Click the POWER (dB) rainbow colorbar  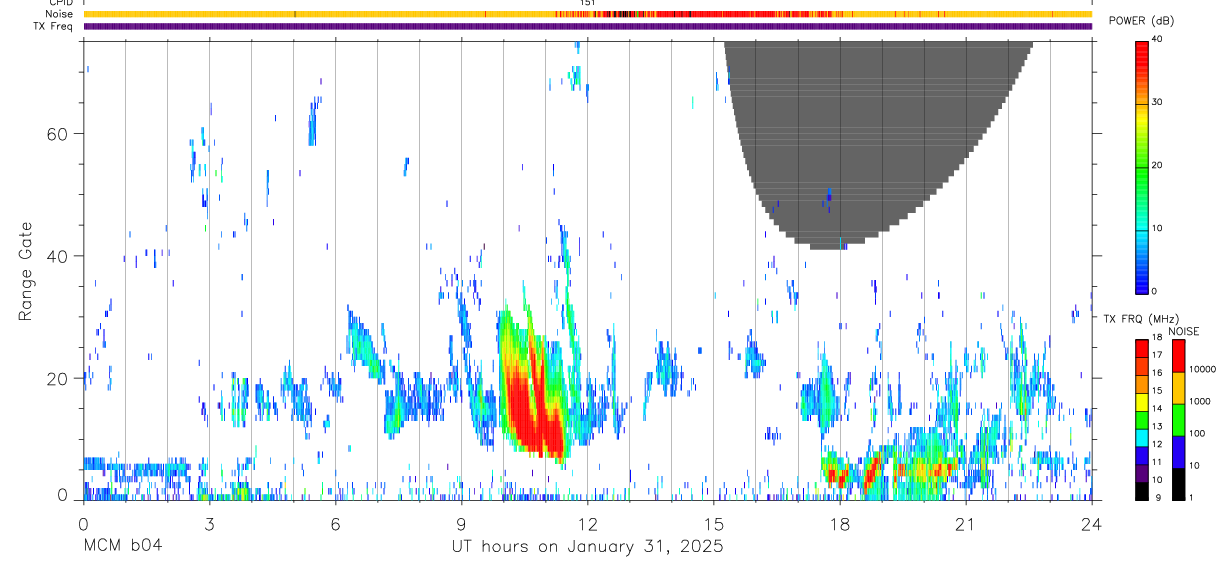click(x=1141, y=166)
